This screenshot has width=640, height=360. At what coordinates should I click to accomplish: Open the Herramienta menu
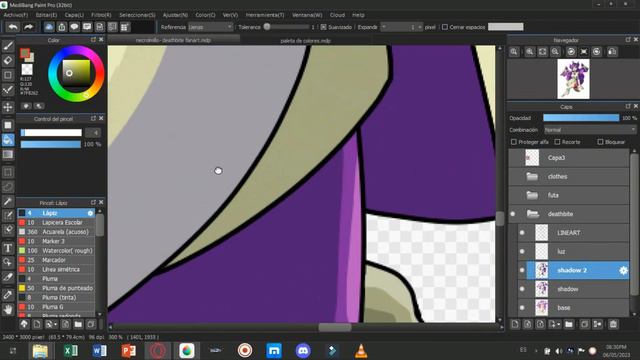[265, 15]
